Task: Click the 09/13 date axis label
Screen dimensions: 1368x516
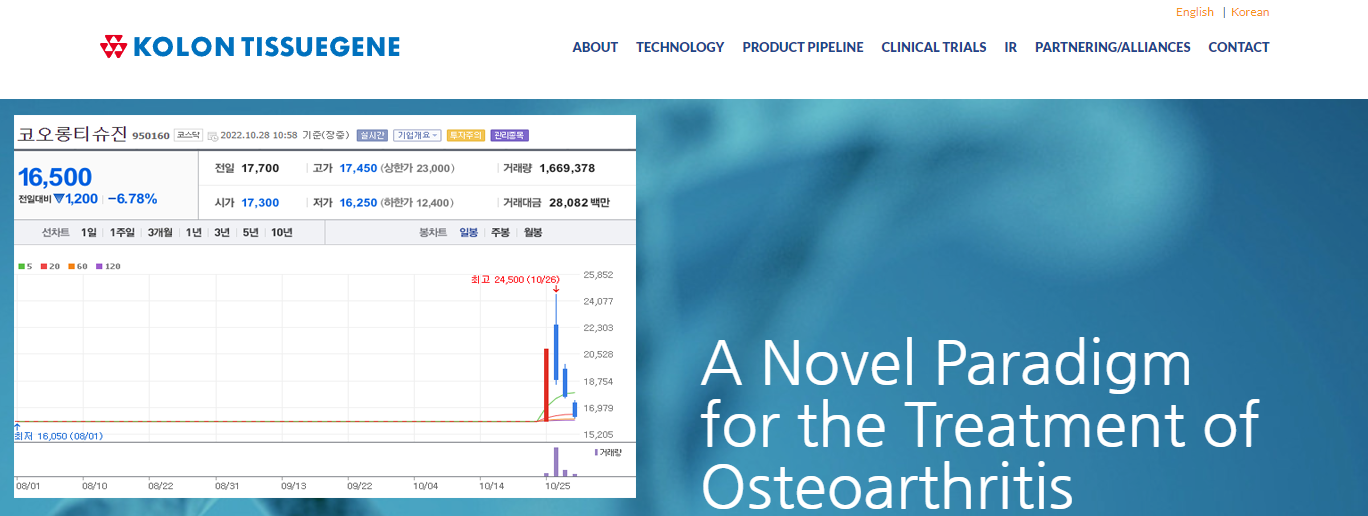Action: tap(293, 485)
